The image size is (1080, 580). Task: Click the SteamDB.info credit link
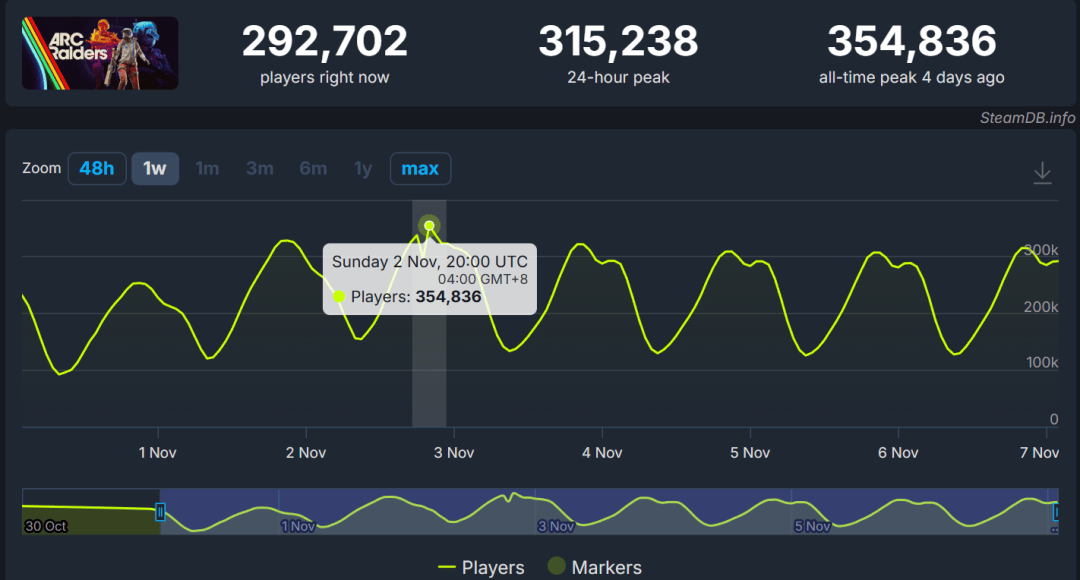coord(1028,118)
